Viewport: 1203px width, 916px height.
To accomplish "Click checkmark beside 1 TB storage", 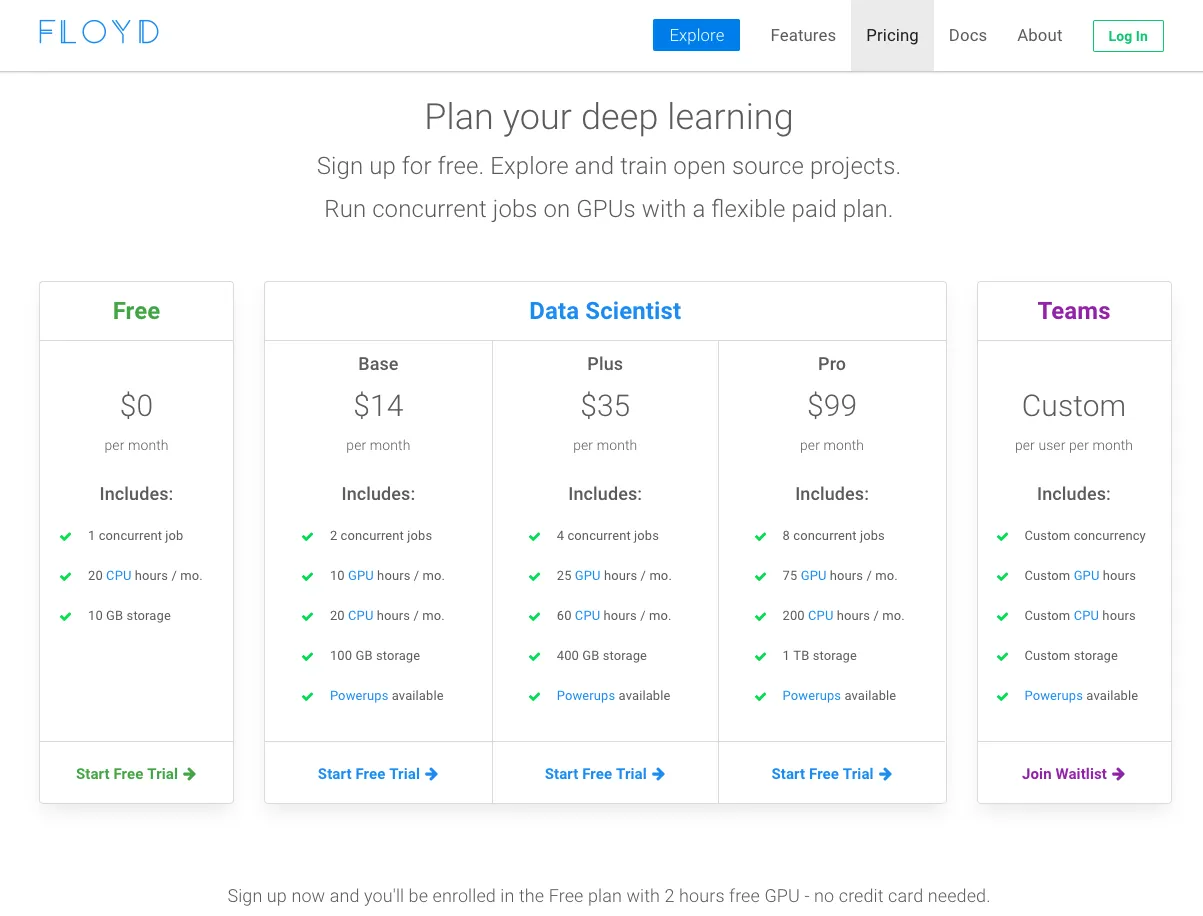I will click(761, 657).
